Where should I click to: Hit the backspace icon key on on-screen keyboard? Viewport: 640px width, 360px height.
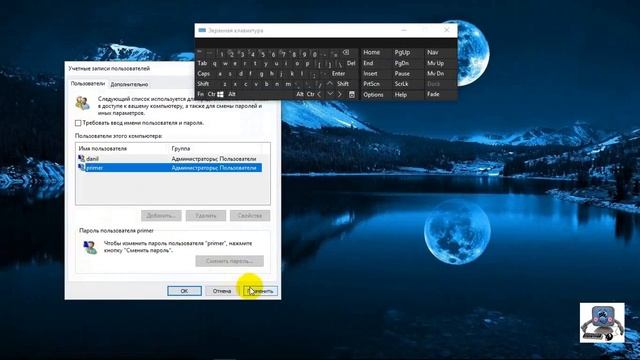[346, 53]
